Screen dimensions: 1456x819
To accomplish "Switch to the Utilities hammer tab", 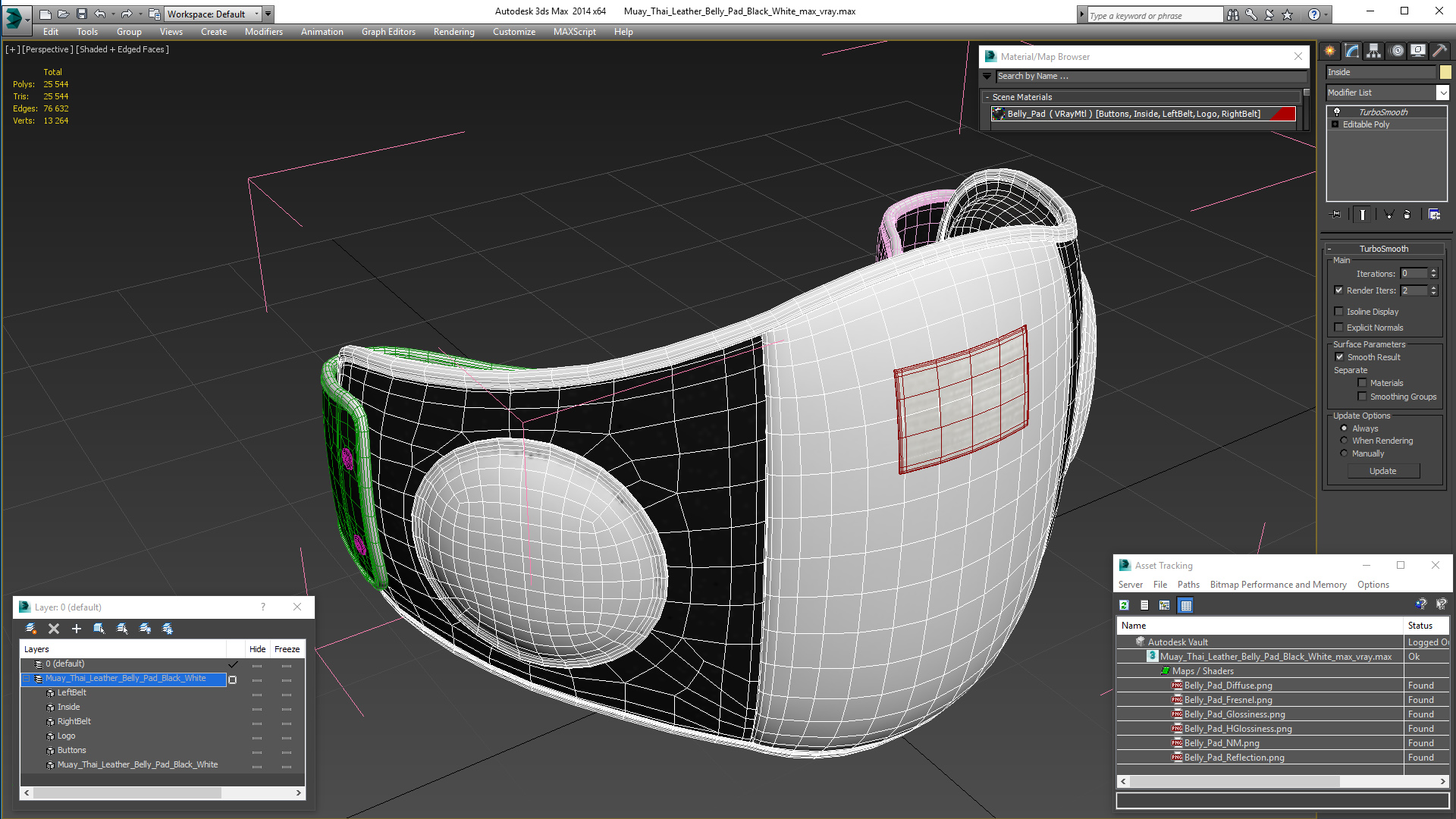I will pyautogui.click(x=1439, y=51).
